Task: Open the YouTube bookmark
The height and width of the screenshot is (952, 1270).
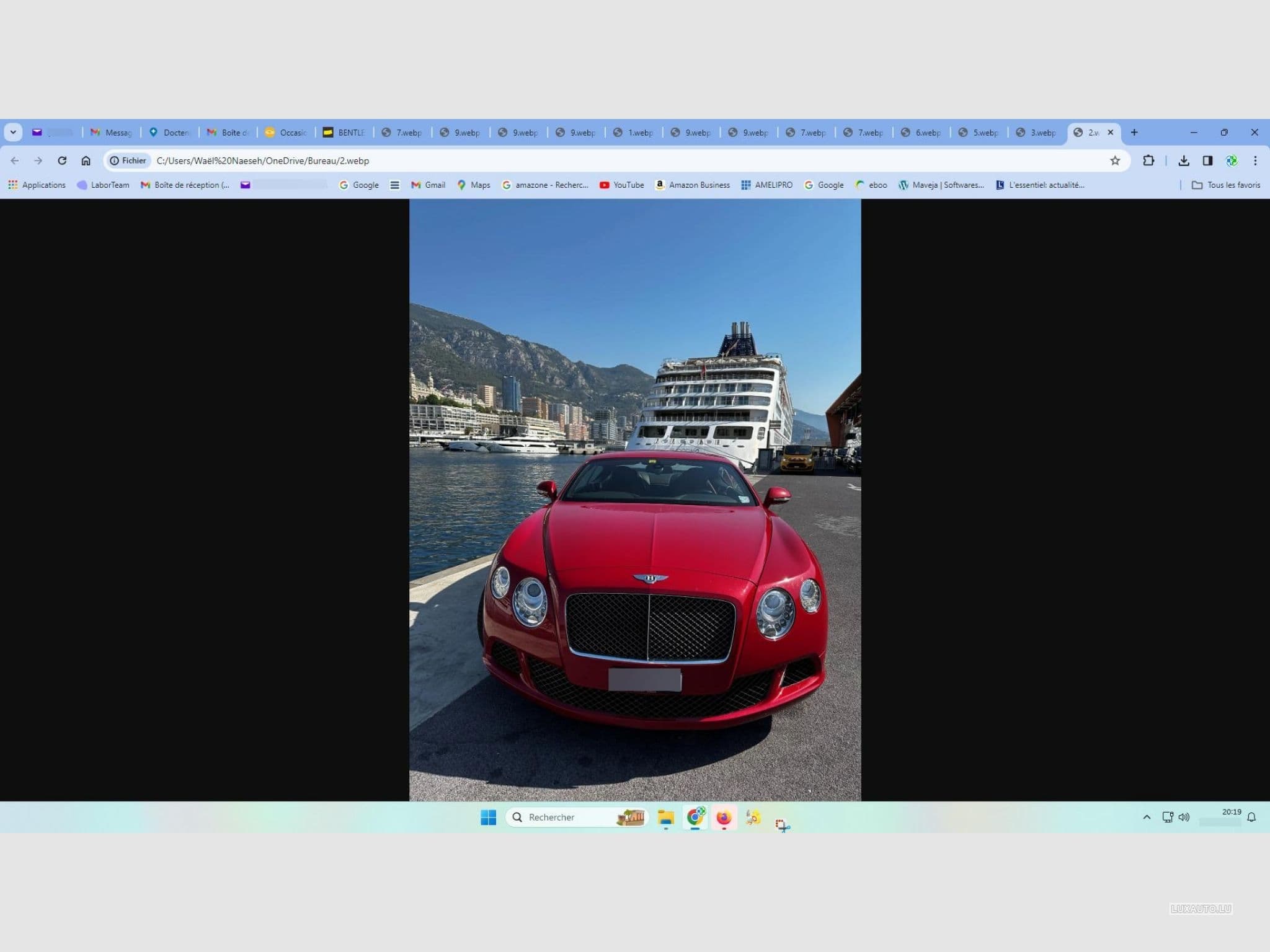Action: click(621, 185)
